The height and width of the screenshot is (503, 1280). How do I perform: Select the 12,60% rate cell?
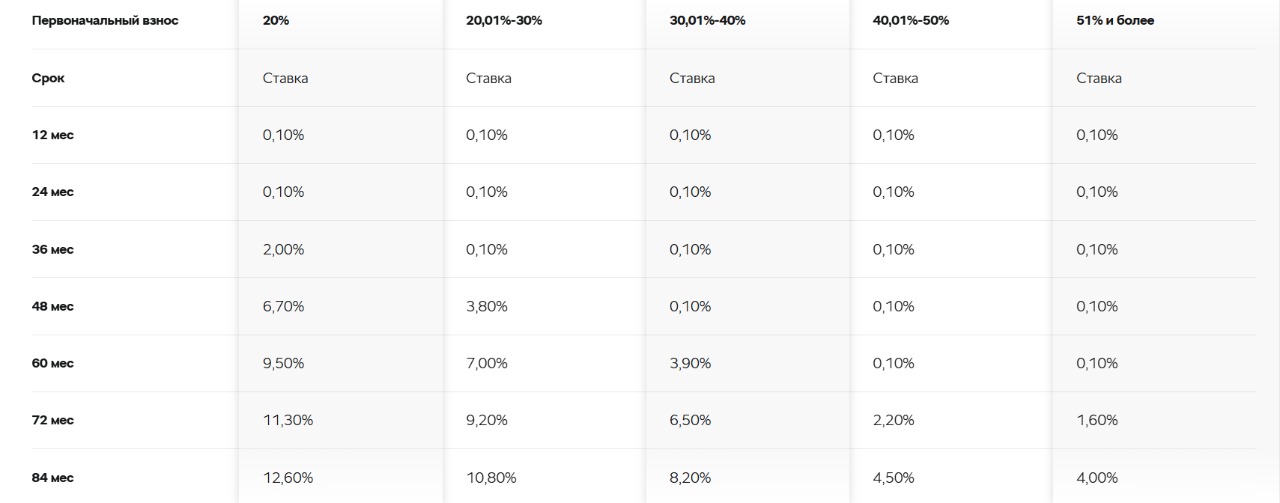point(288,477)
